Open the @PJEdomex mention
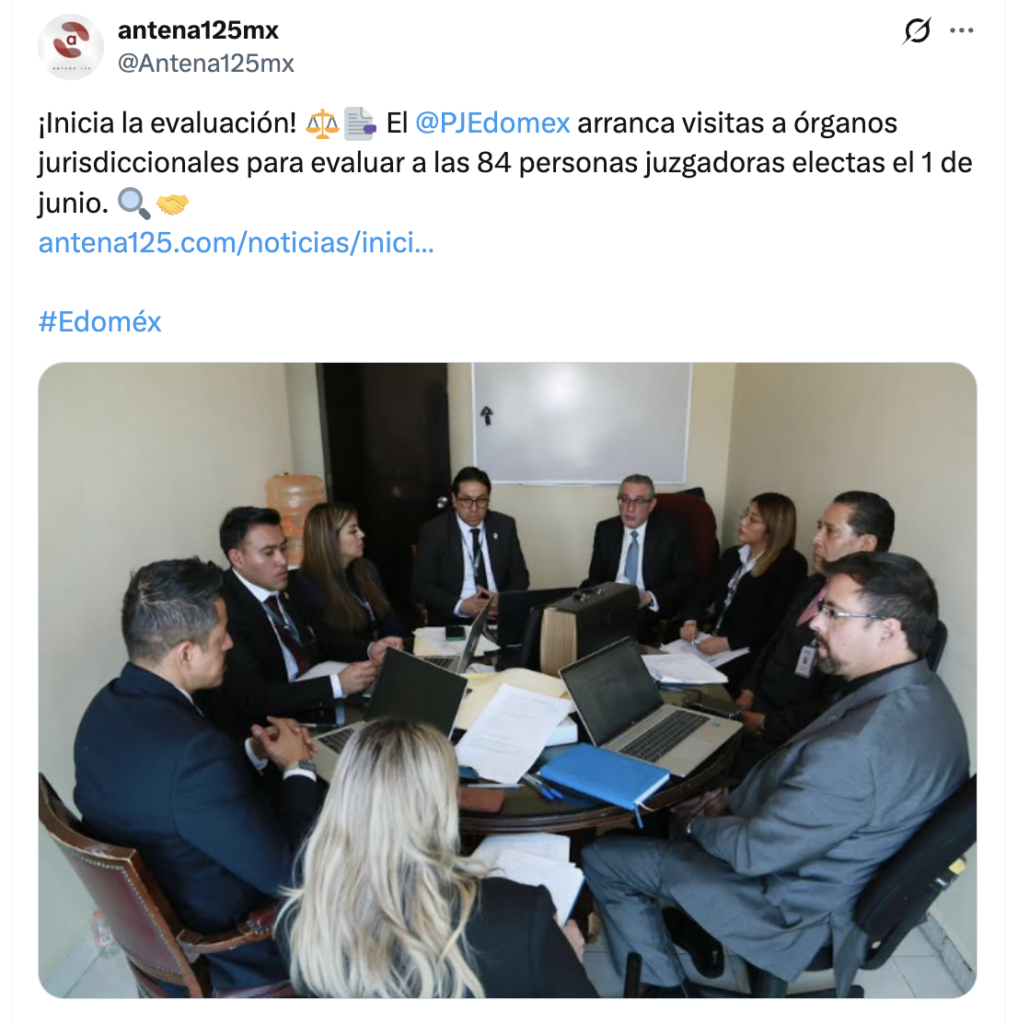This screenshot has height=1024, width=1018. point(492,123)
